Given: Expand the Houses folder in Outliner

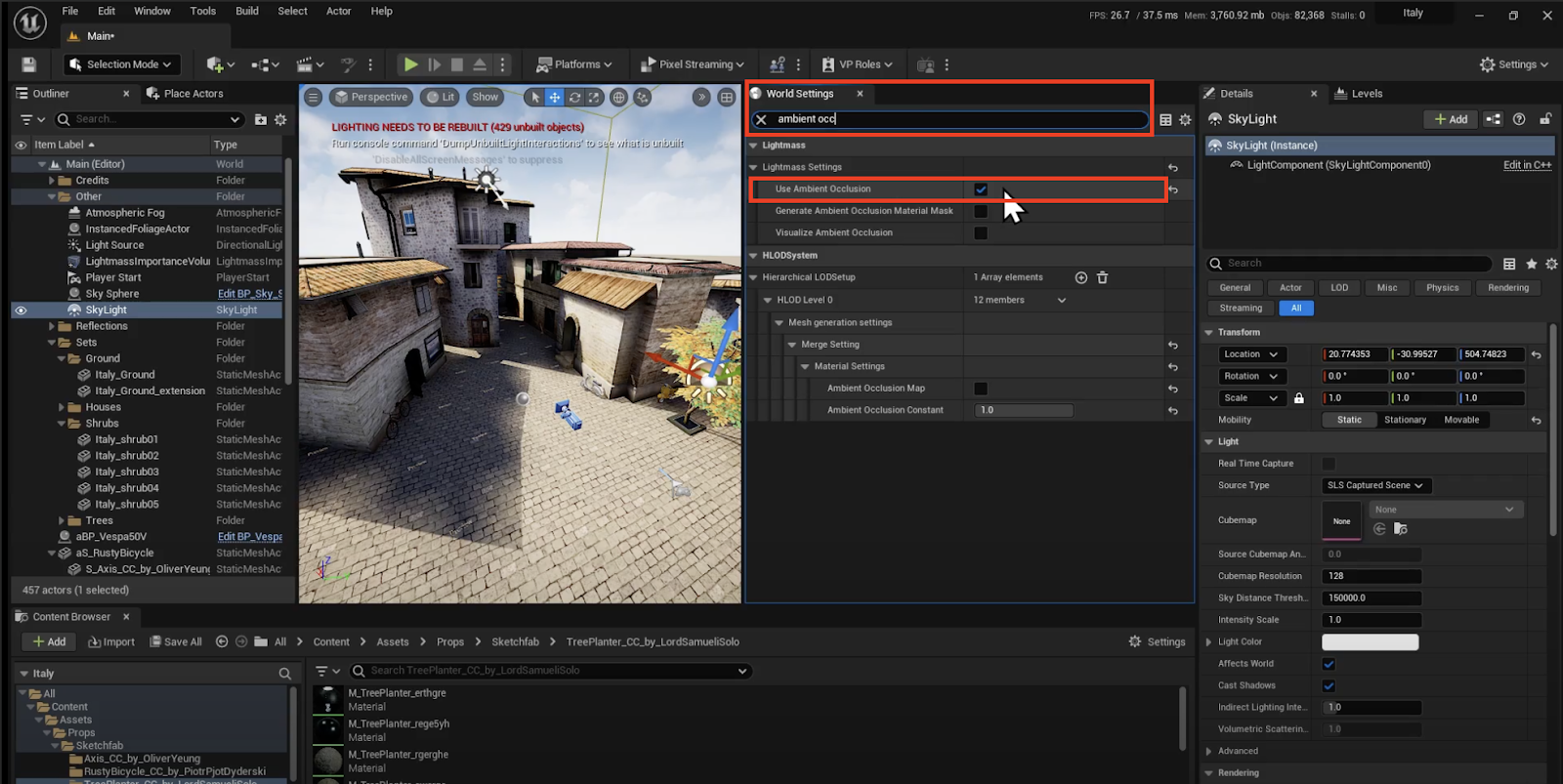Looking at the screenshot, I should point(62,407).
